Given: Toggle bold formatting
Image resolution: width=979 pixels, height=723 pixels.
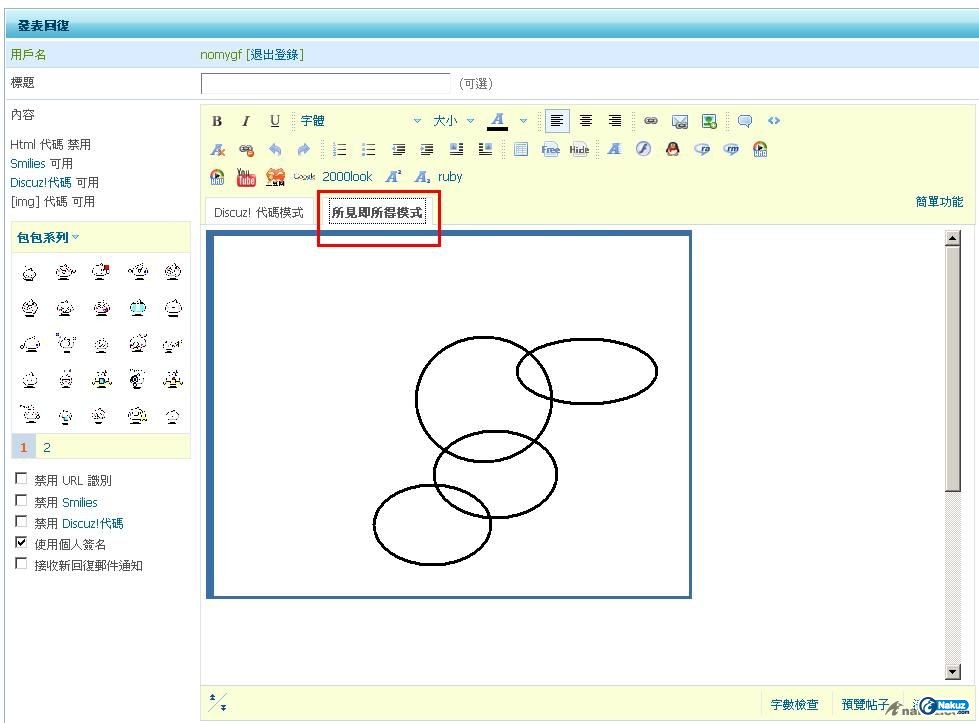Looking at the screenshot, I should point(217,121).
